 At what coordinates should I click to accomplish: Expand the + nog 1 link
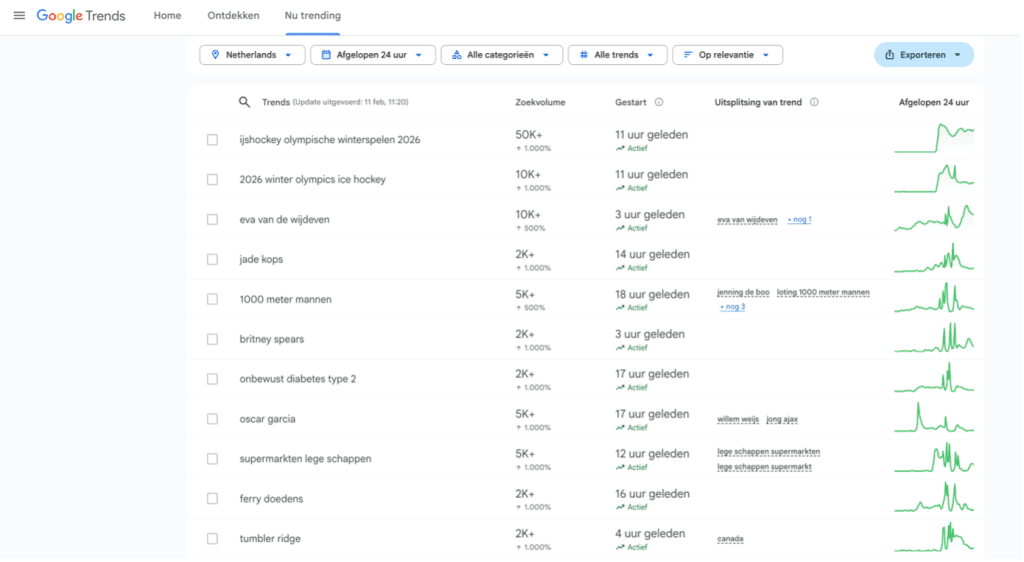pyautogui.click(x=799, y=220)
